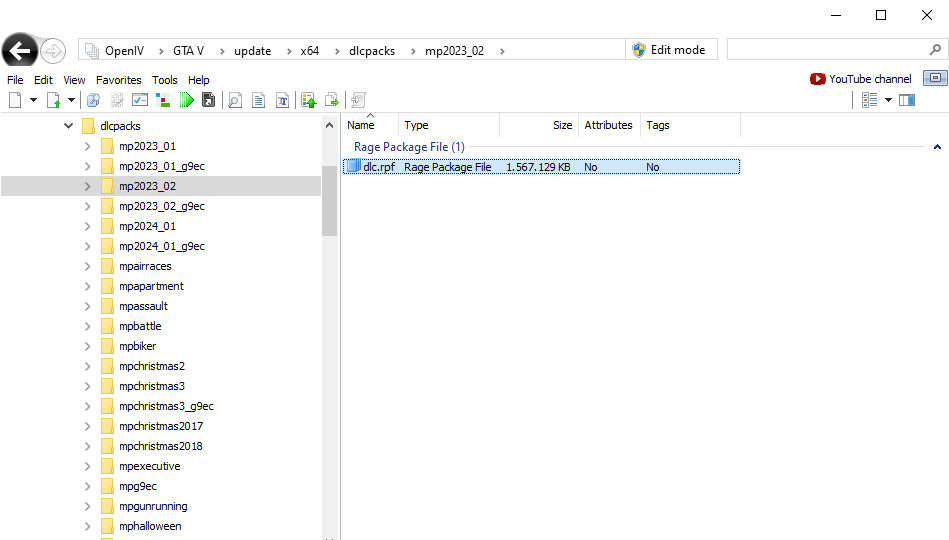The height and width of the screenshot is (540, 949).
Task: Toggle the preview pane layout icon
Action: [907, 100]
